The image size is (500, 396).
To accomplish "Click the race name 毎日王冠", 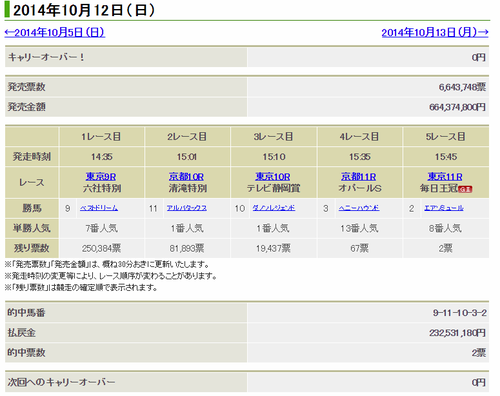I will (439, 188).
